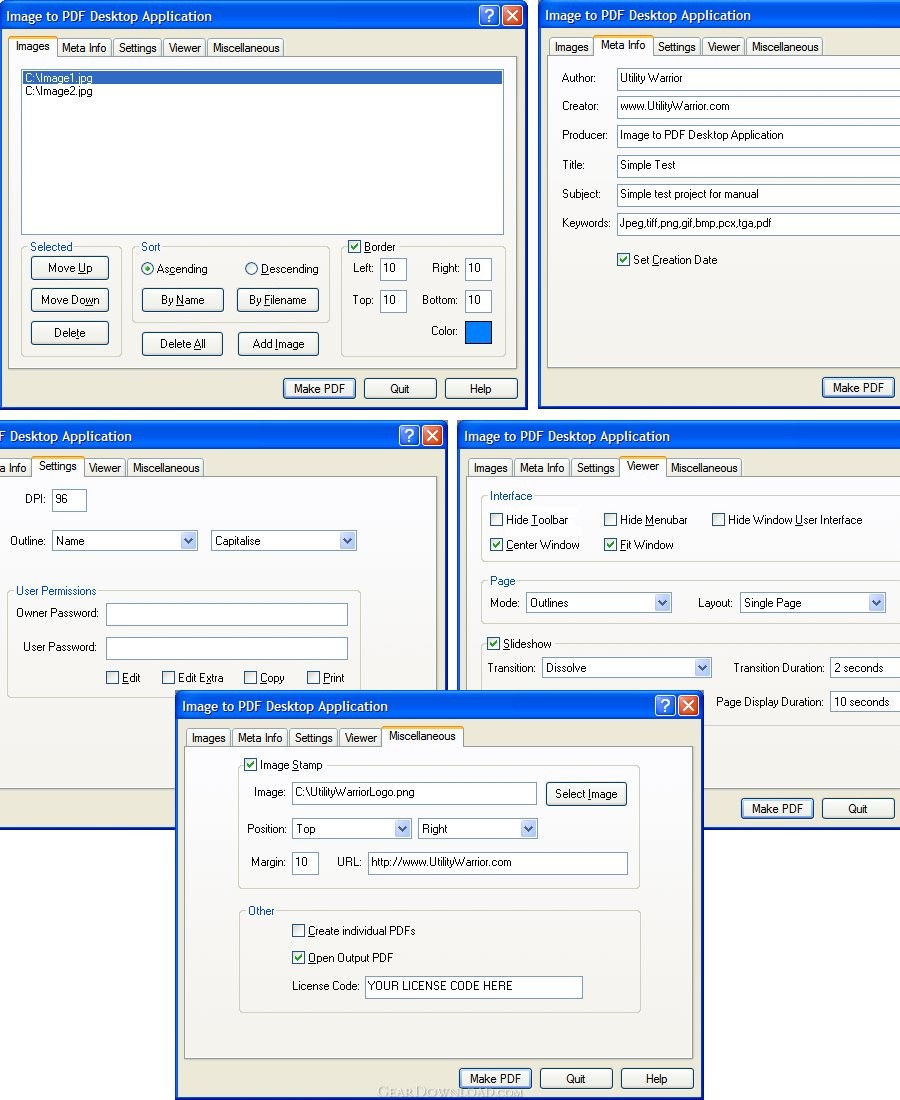Expand the Layout Single Page dropdown
The width and height of the screenshot is (900, 1100).
pos(812,603)
